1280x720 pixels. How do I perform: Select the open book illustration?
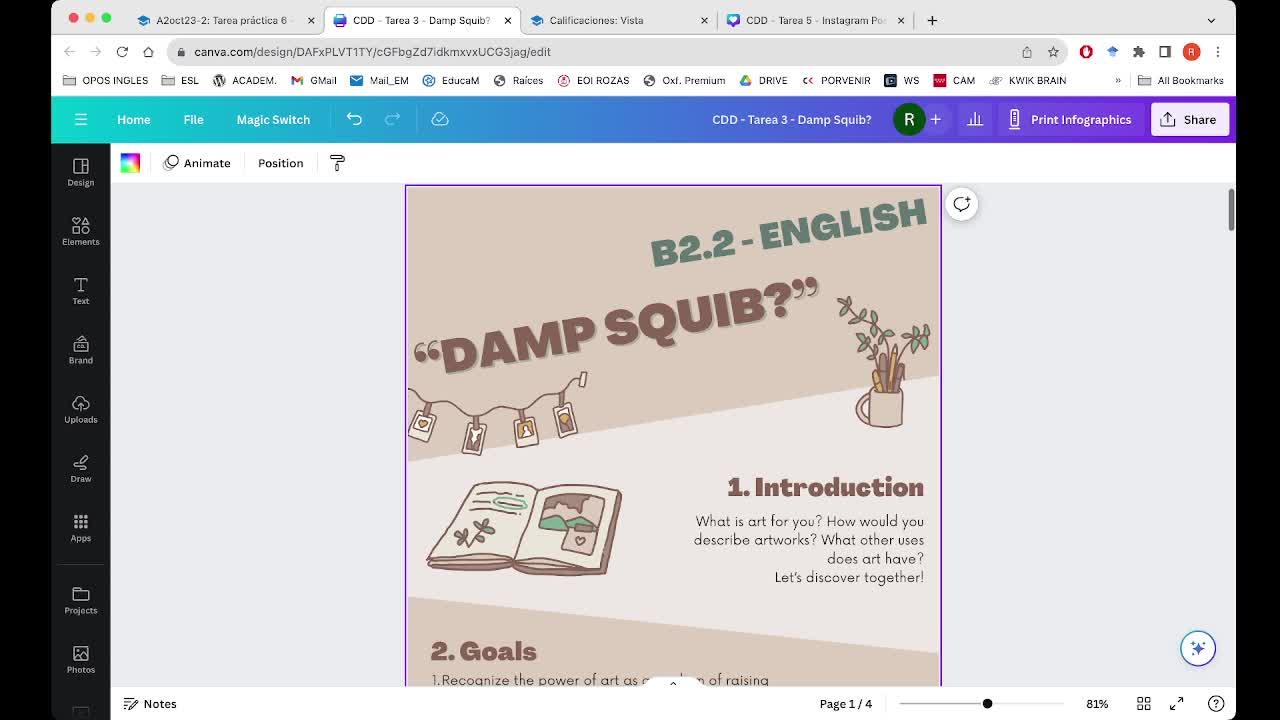(x=524, y=528)
